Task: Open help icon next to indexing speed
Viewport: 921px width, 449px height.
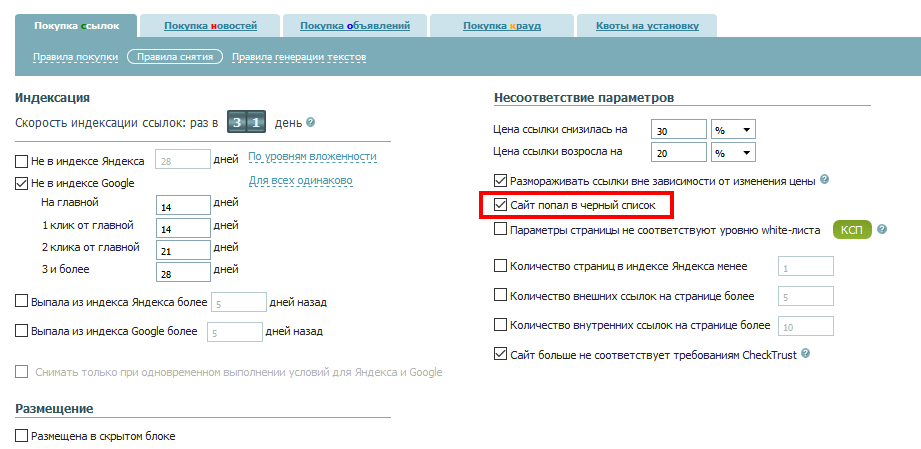Action: pos(311,123)
